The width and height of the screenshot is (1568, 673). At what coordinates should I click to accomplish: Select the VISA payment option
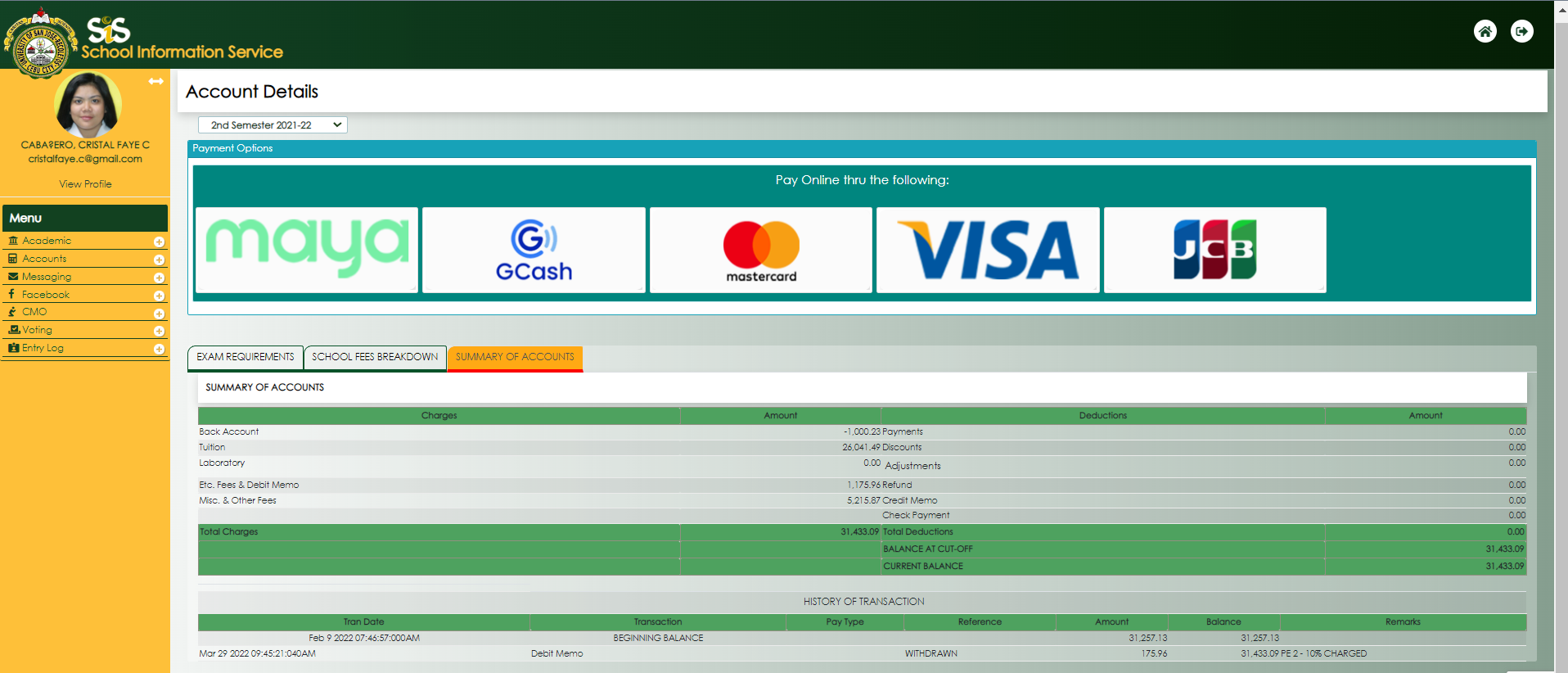988,249
